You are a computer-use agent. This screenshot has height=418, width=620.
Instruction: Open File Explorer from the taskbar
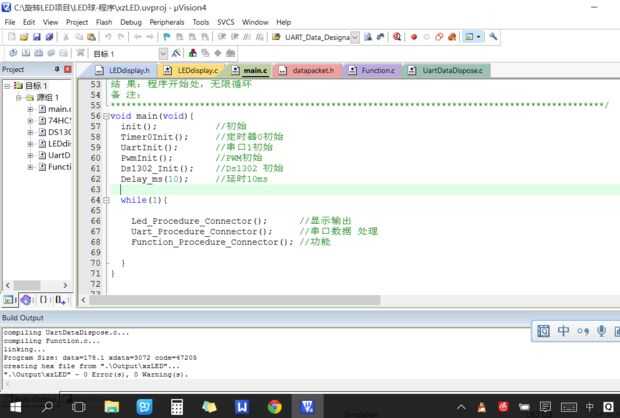pos(112,407)
